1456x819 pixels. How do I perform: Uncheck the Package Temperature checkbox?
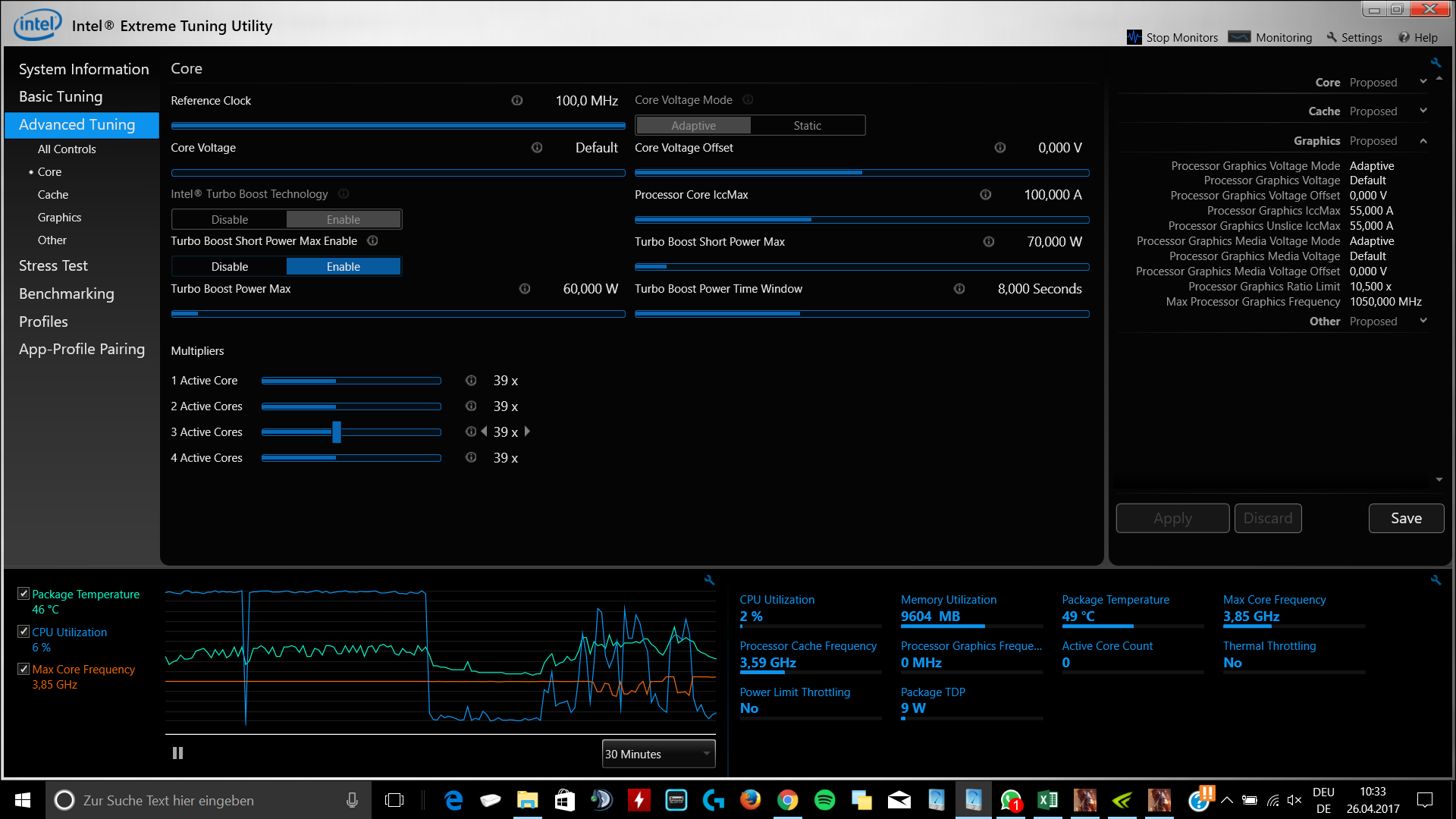(x=24, y=594)
